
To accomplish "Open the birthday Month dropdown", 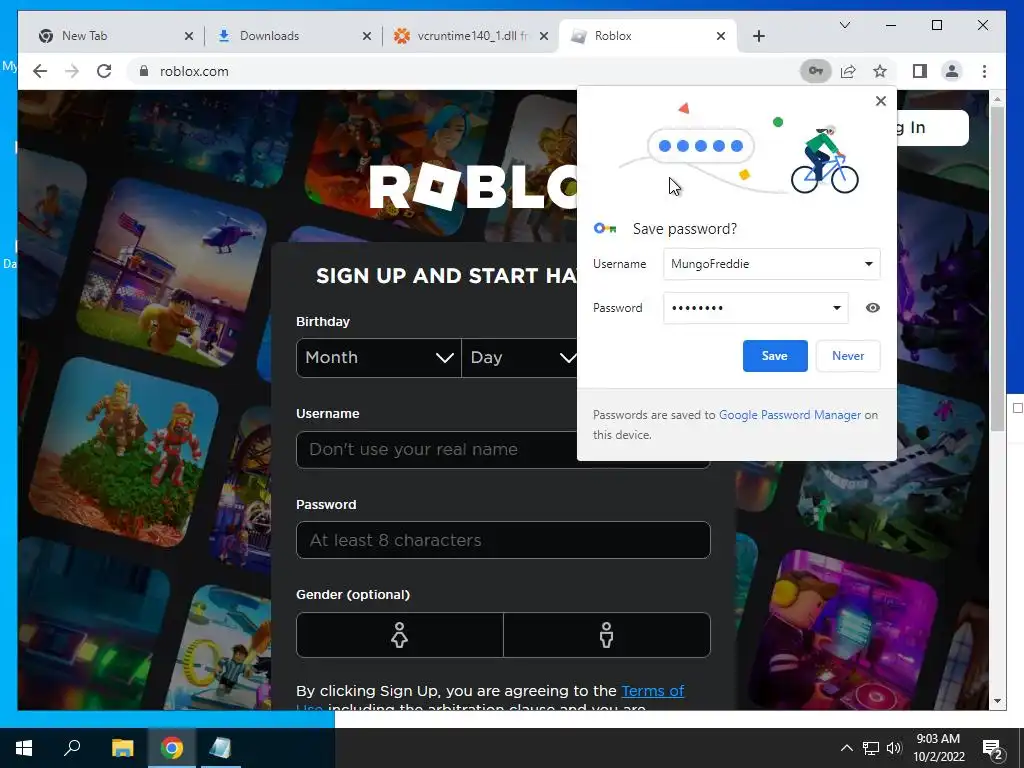I will point(379,358).
